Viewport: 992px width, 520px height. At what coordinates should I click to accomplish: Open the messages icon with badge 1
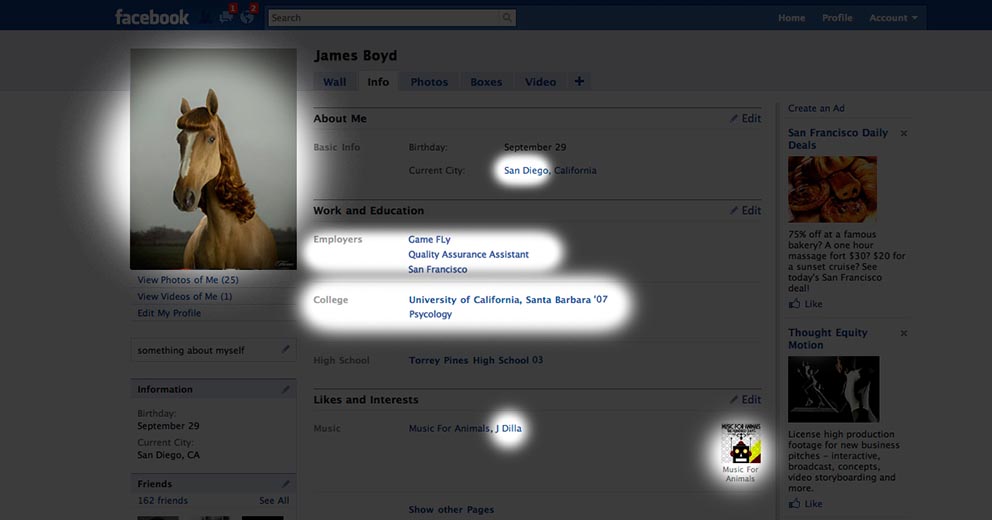[x=226, y=17]
